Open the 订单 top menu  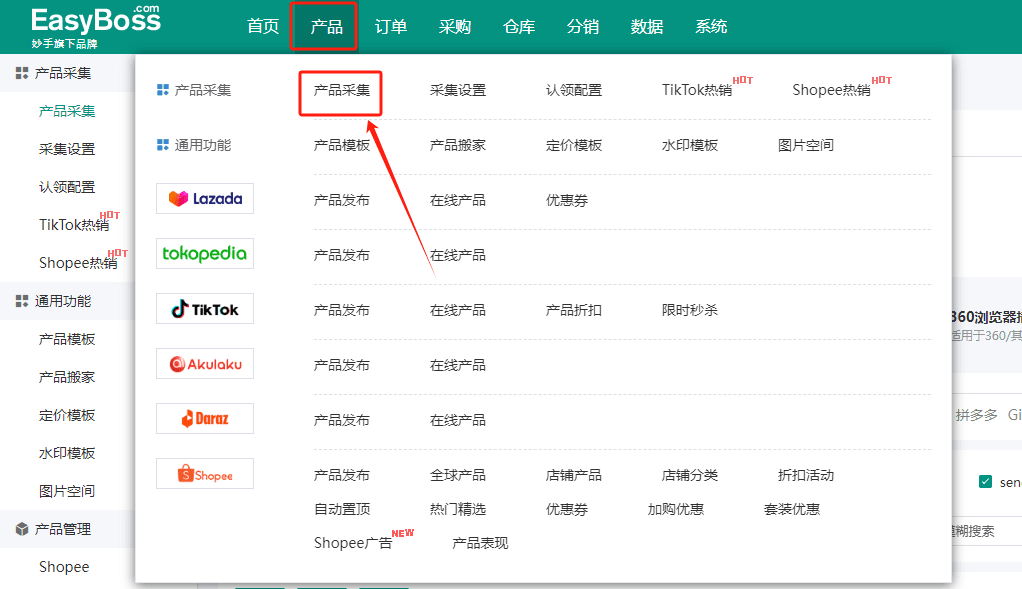pos(391,27)
